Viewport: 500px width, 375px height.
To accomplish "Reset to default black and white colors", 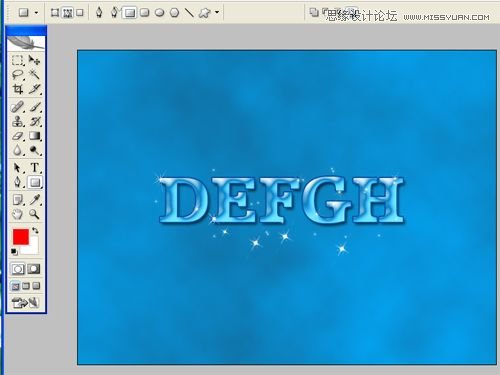I will [x=14, y=252].
